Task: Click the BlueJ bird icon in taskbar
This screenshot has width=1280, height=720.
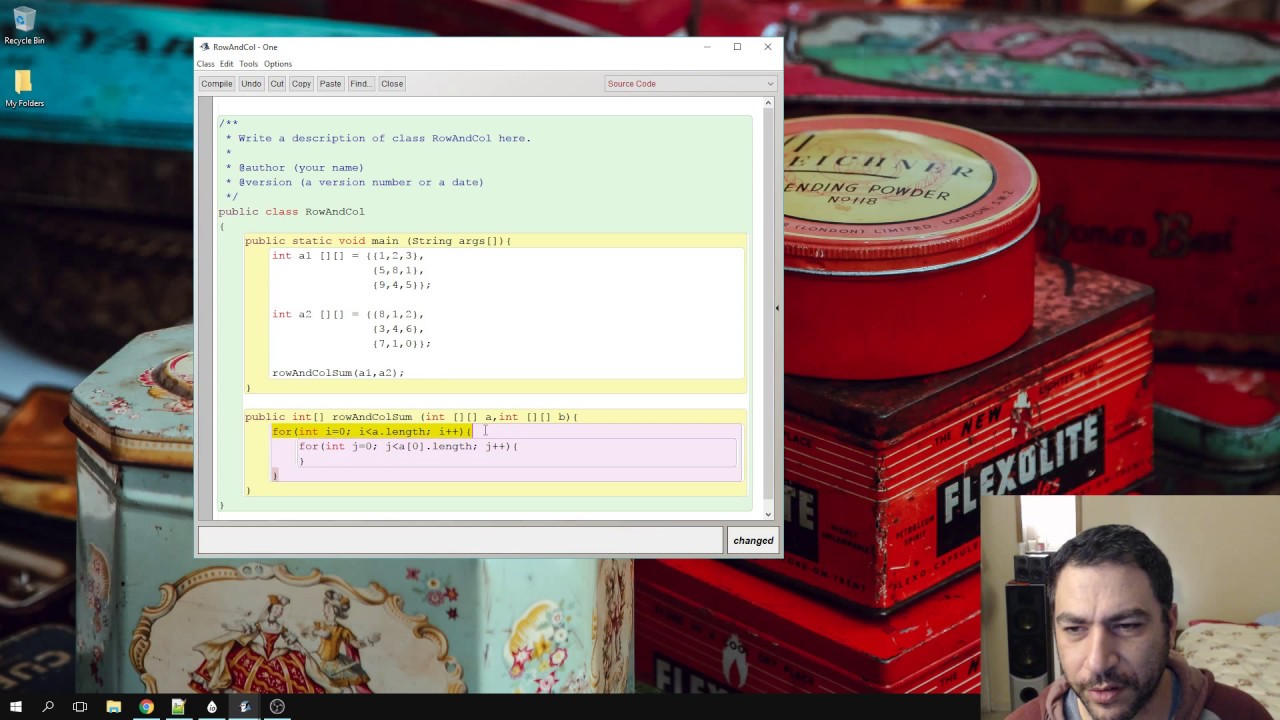Action: 245,707
